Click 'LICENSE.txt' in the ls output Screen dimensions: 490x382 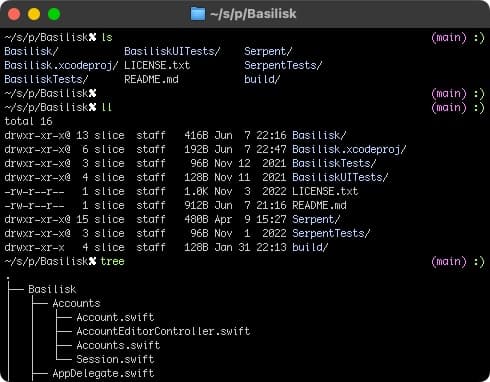pos(157,65)
